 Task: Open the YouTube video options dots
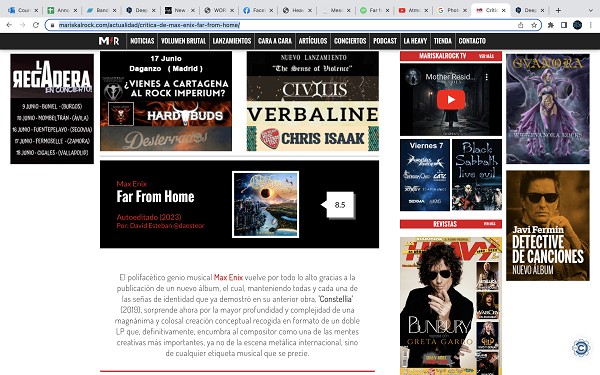click(x=486, y=77)
